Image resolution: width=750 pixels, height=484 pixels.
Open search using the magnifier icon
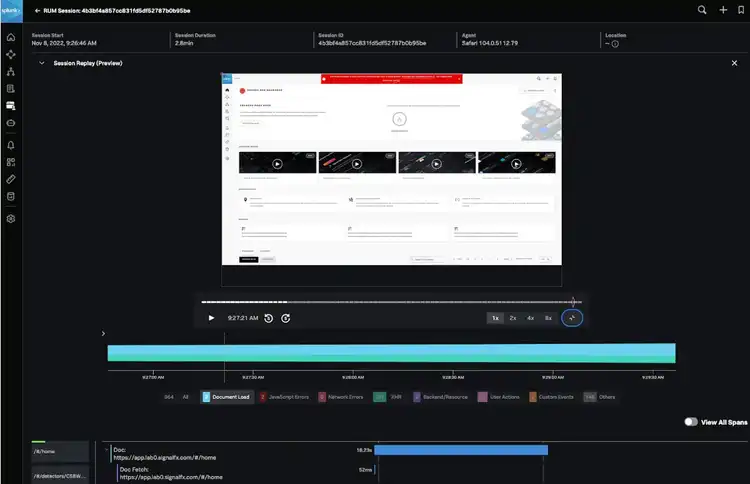coord(702,10)
